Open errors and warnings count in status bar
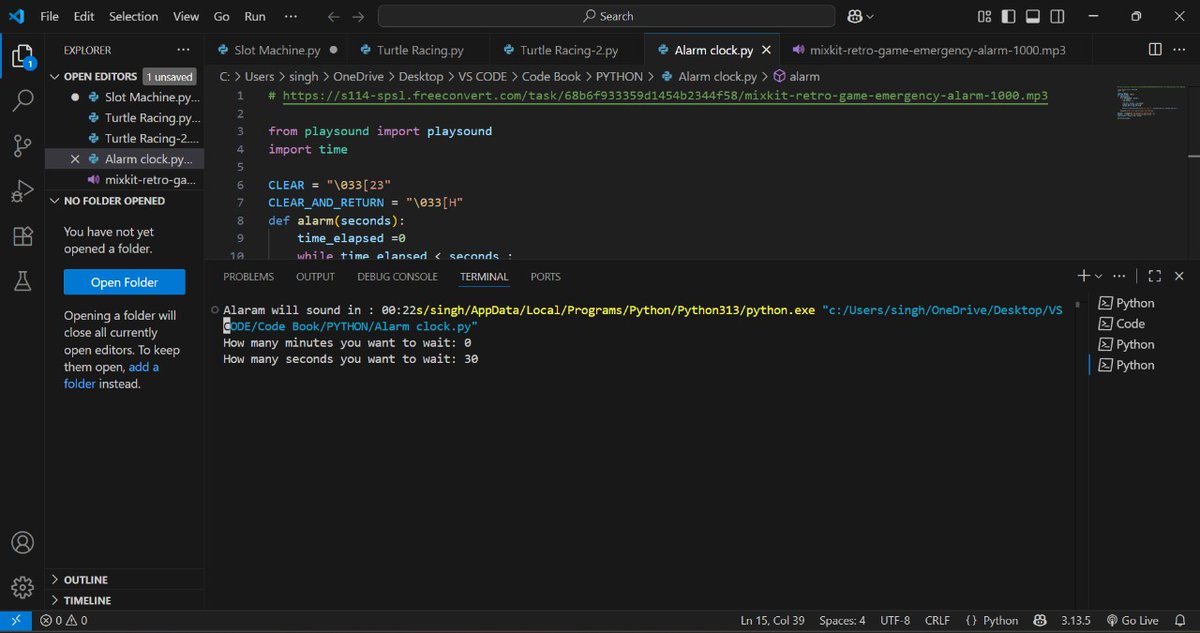The height and width of the screenshot is (633, 1200). pyautogui.click(x=63, y=620)
